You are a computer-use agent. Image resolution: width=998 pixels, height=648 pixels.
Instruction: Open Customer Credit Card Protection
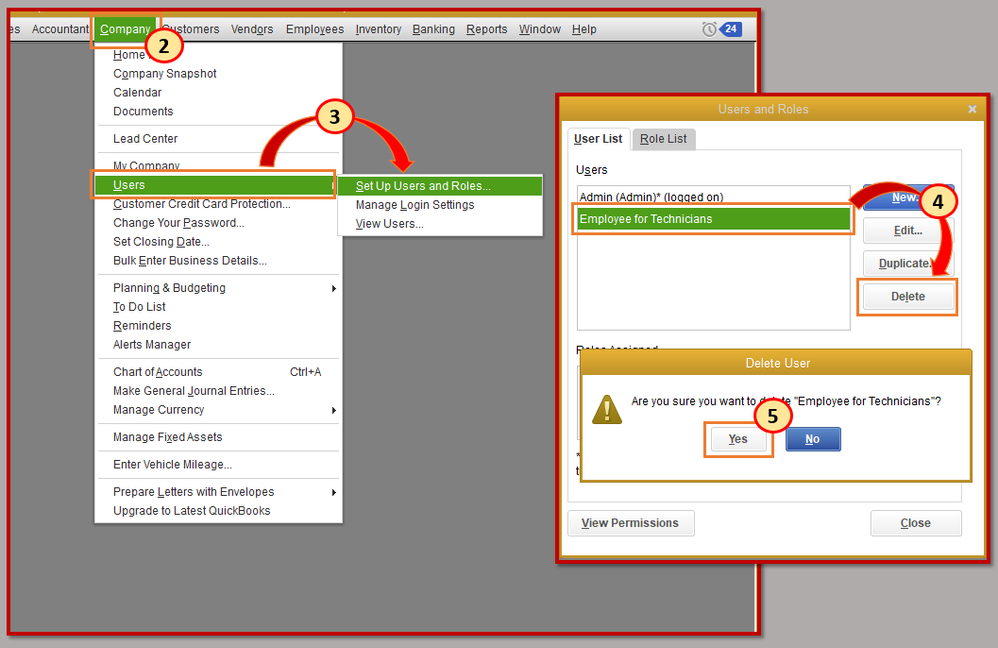[202, 204]
